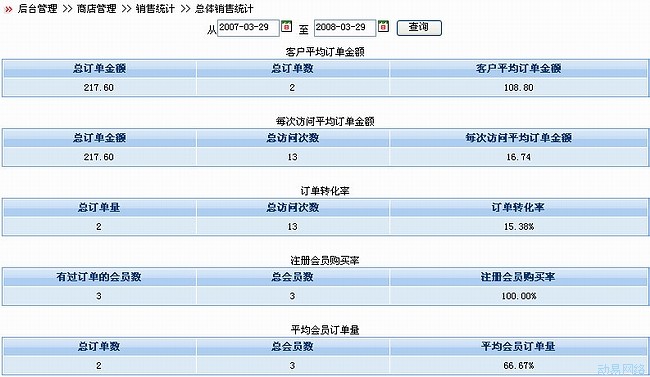This screenshot has width=650, height=377.
Task: Click the value 100.00%
Action: tap(519, 296)
